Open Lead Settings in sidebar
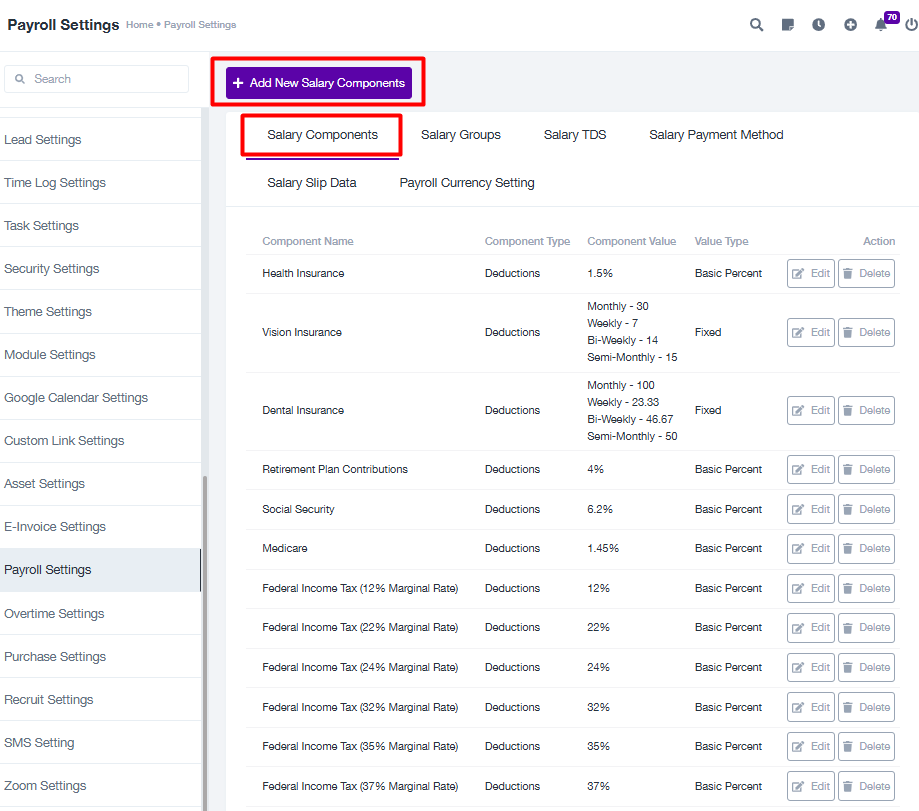Image resolution: width=919 pixels, height=811 pixels. 100,139
